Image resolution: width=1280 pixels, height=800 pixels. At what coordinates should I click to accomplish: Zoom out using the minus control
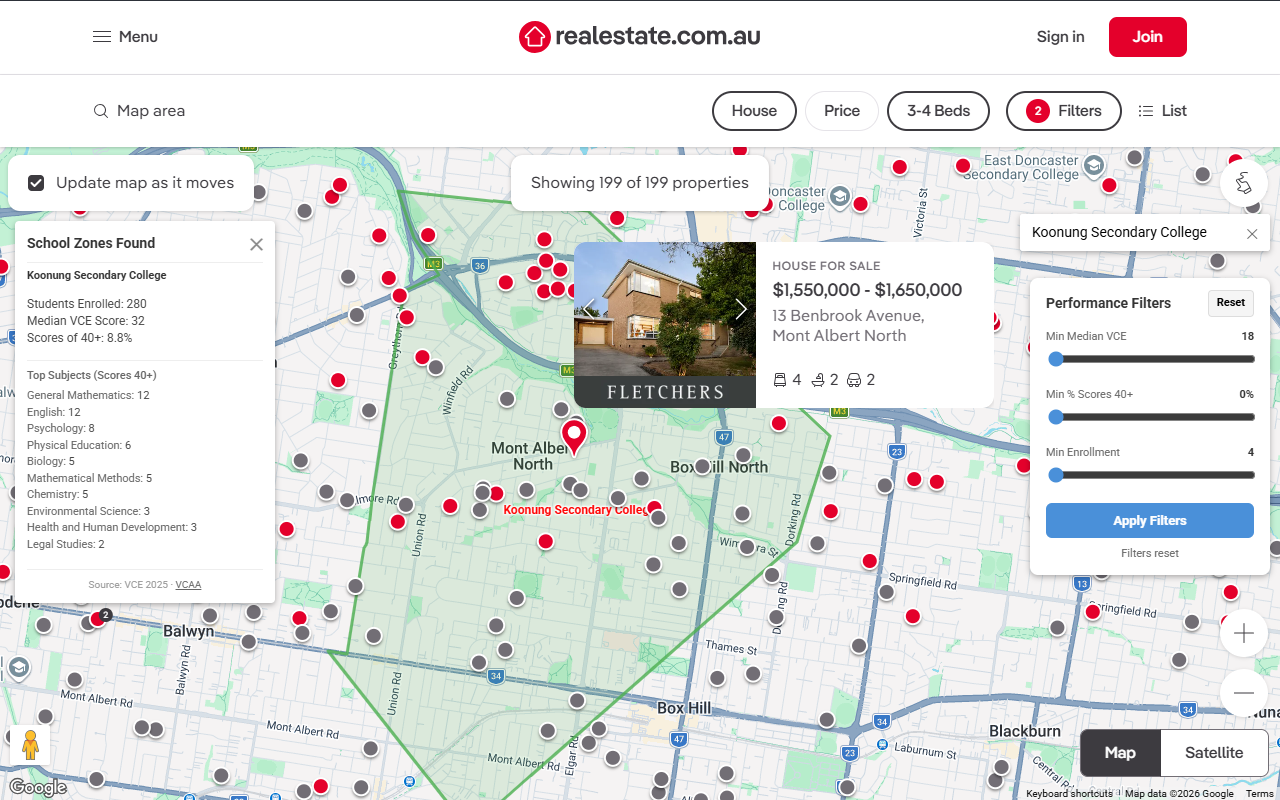coord(1243,693)
